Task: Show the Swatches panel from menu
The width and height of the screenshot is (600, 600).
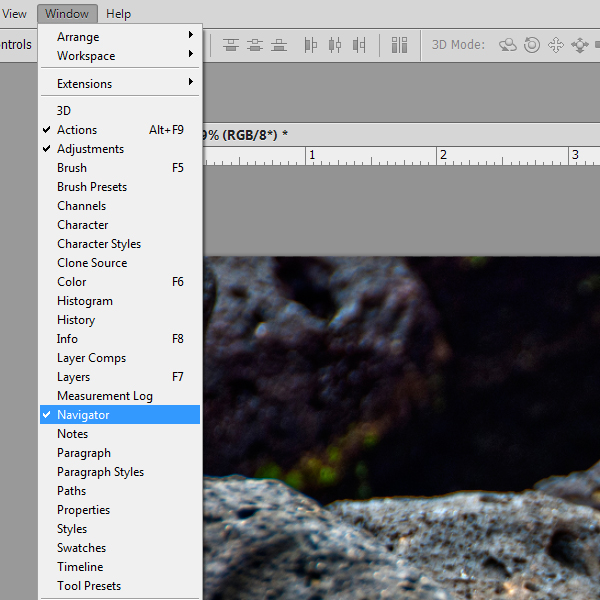Action: 81,548
